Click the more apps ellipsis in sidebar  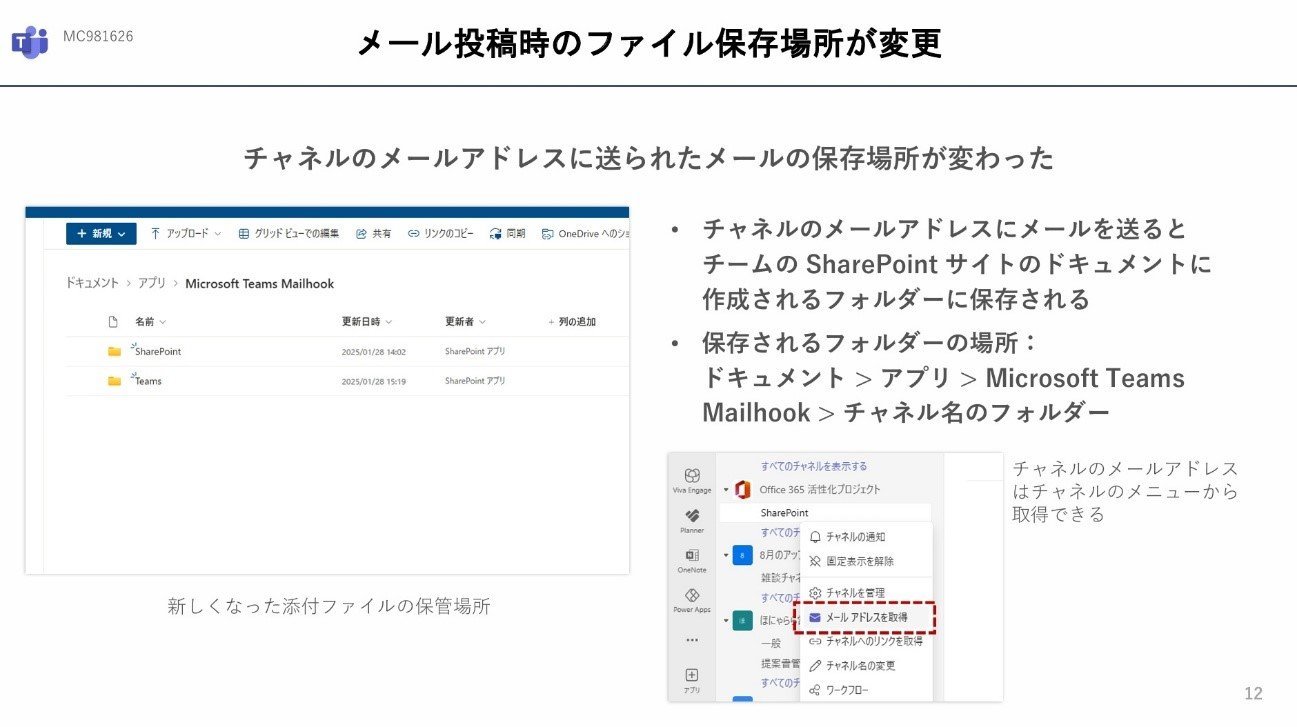point(692,639)
